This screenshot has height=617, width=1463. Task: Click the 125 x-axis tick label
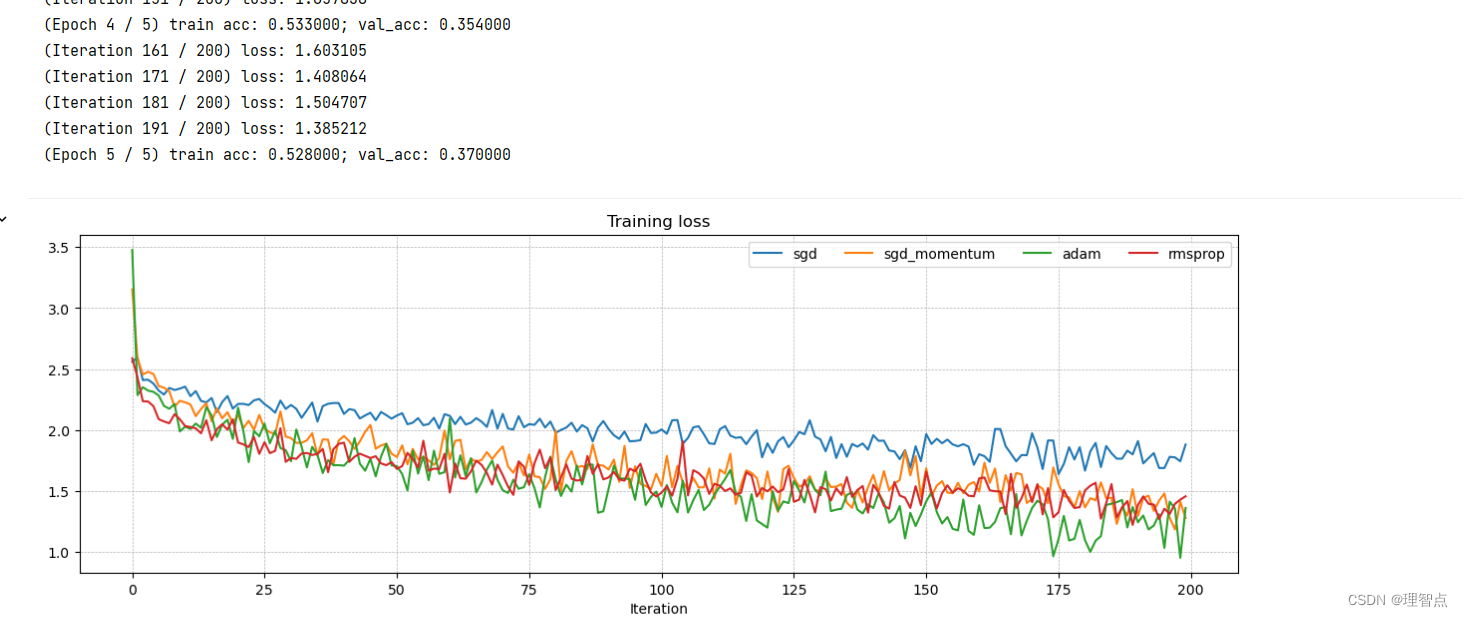(x=794, y=589)
